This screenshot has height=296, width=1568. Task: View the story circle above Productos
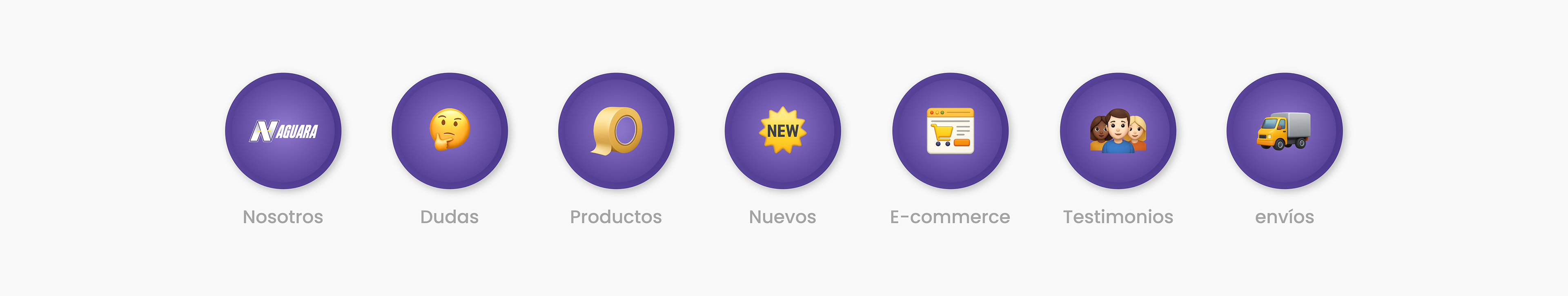click(616, 131)
